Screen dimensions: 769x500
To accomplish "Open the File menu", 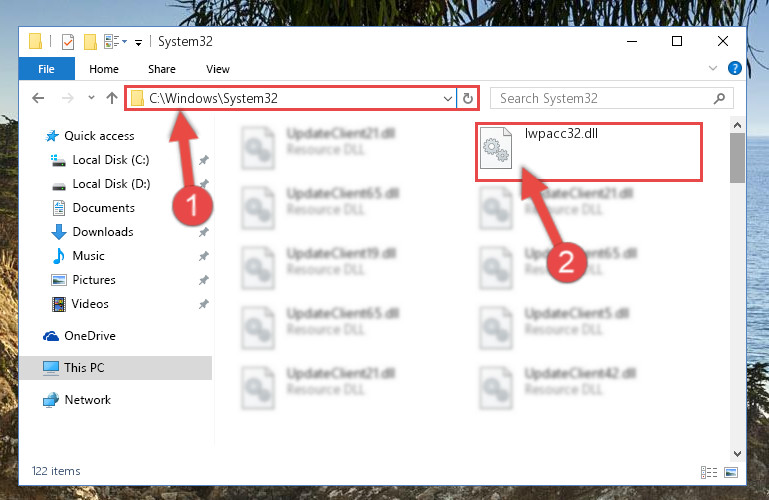I will [x=47, y=69].
